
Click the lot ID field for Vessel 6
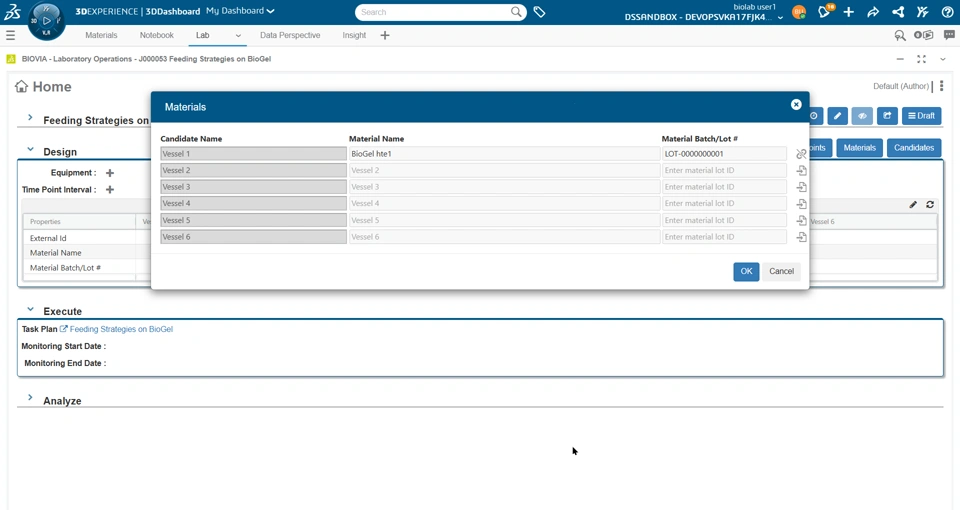click(x=724, y=237)
